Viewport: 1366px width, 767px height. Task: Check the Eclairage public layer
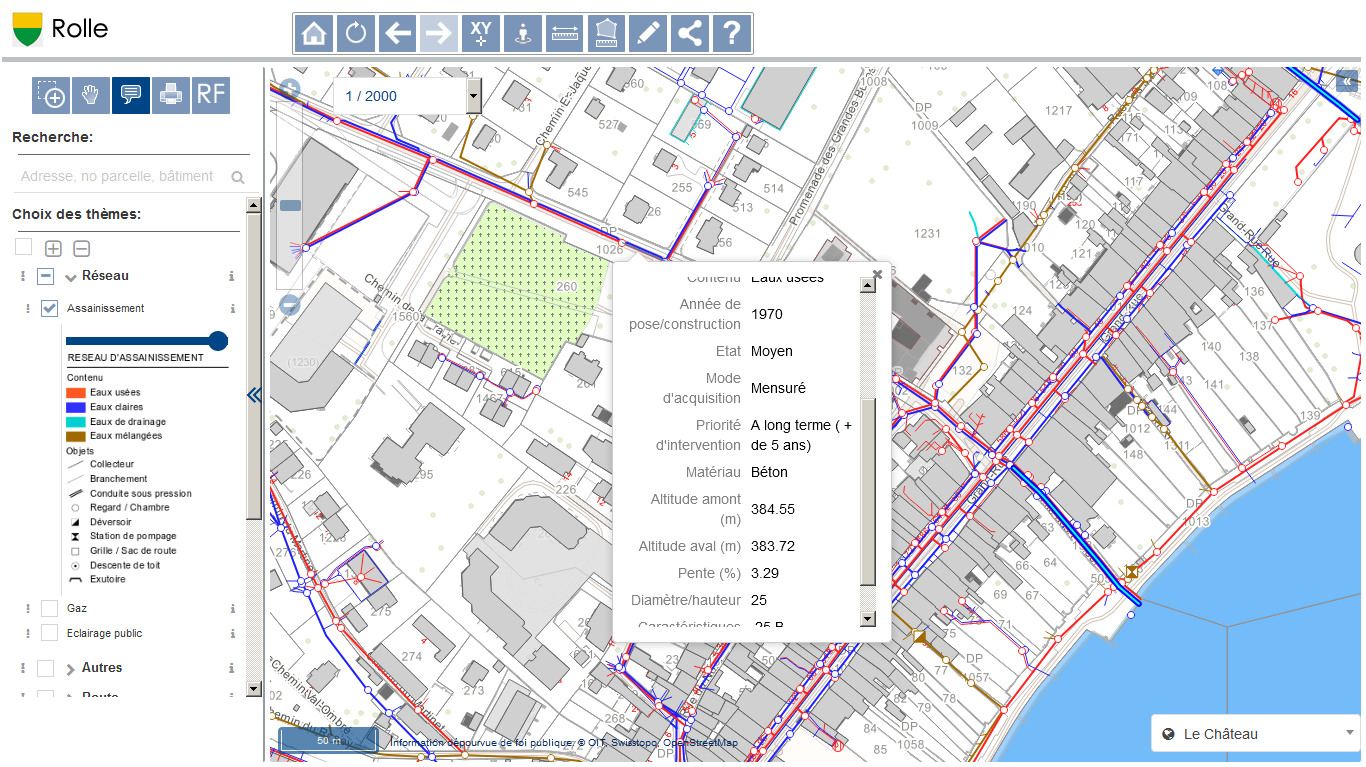[x=47, y=632]
